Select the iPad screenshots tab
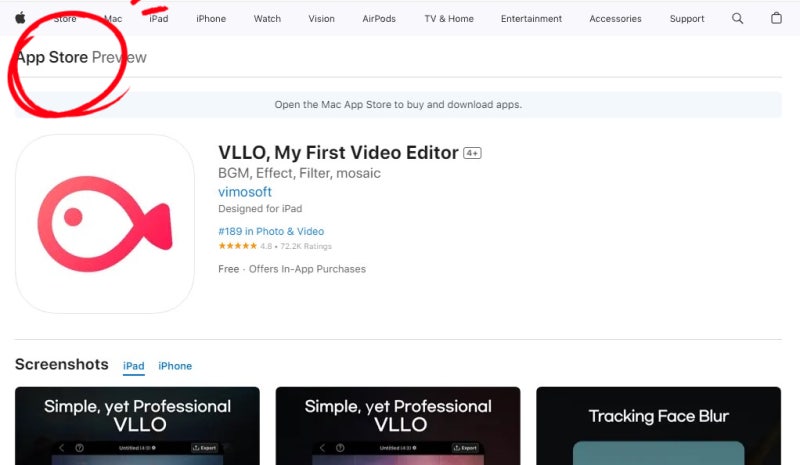 point(133,366)
